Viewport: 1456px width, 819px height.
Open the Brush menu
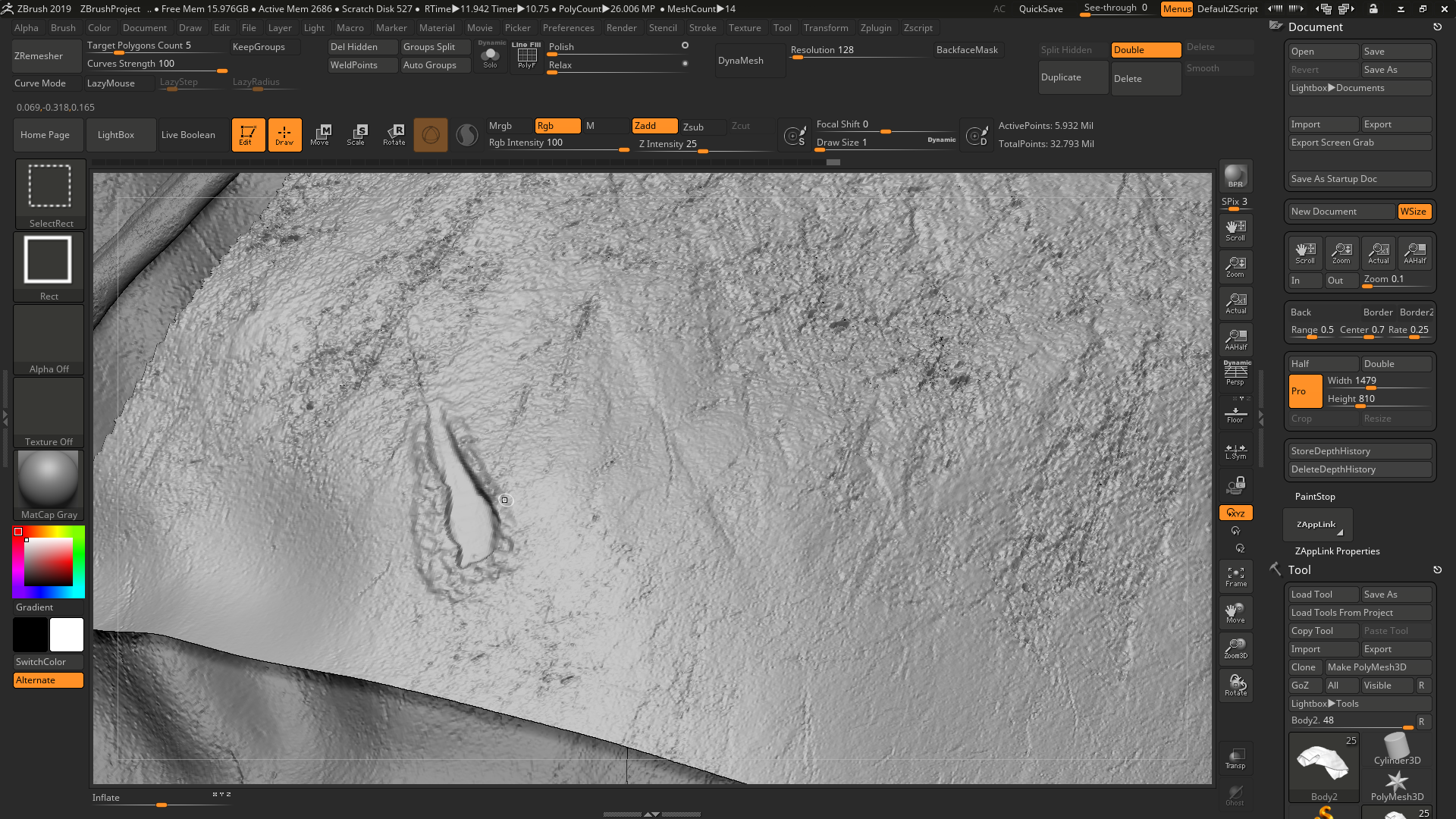63,28
